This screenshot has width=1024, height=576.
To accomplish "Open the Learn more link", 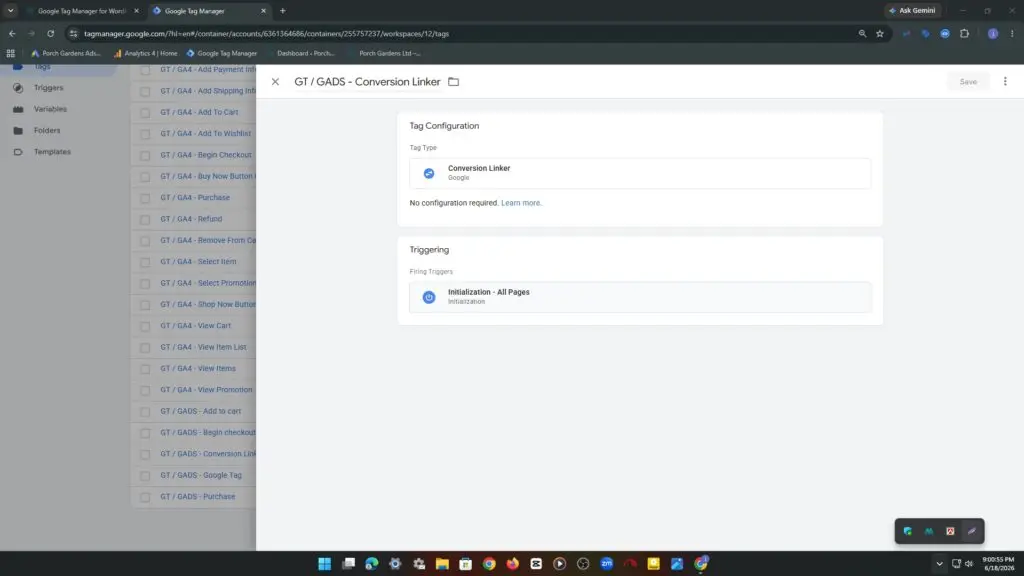I will pos(521,203).
